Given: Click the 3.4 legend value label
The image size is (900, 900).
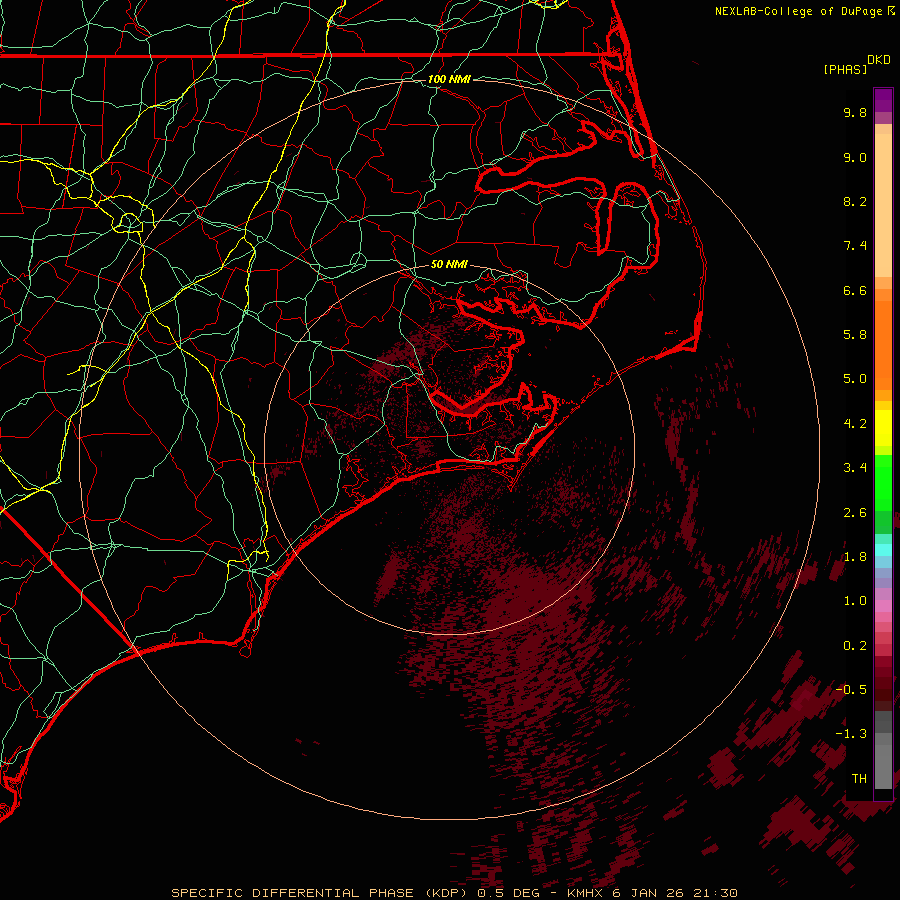Looking at the screenshot, I should (855, 468).
